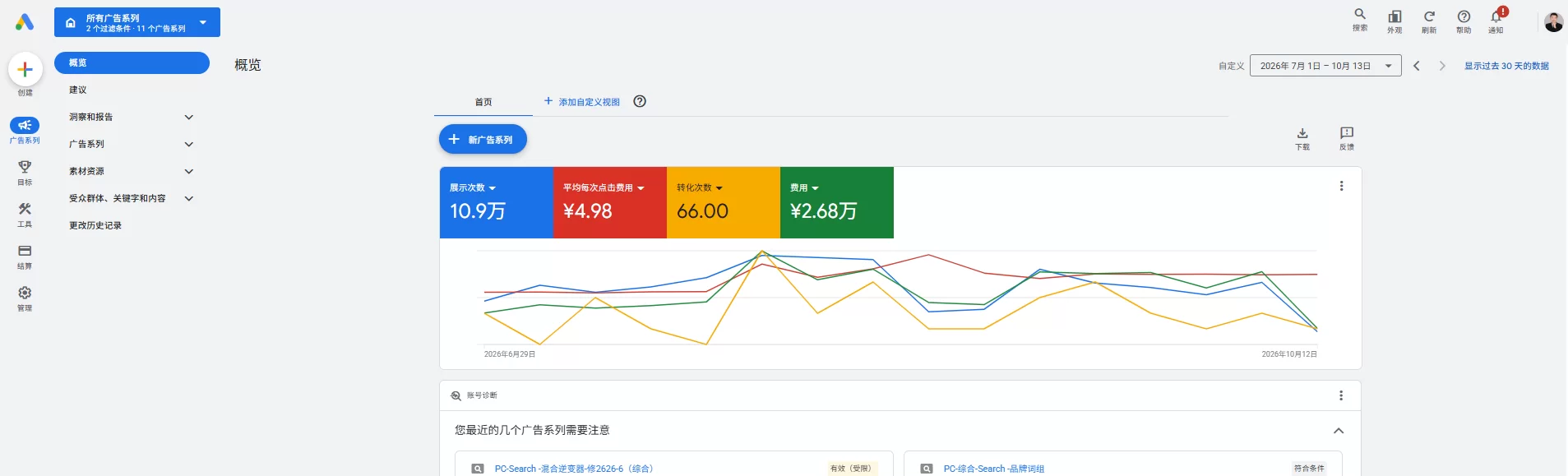
Task: Open the 转化次数 metric dropdown
Action: (700, 188)
